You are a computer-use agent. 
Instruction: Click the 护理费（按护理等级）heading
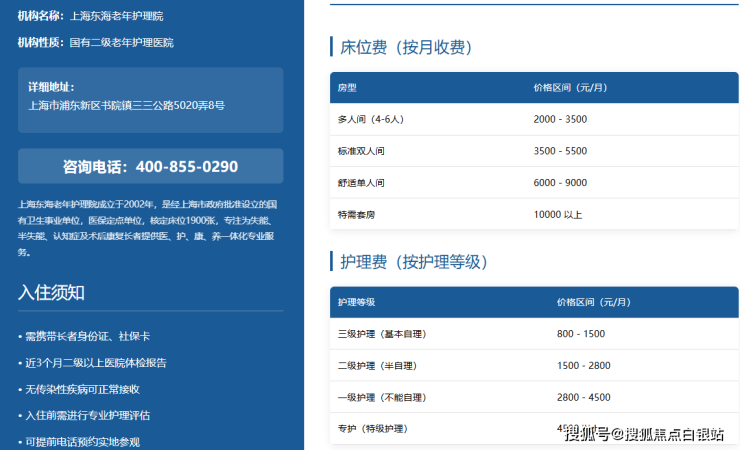point(414,262)
